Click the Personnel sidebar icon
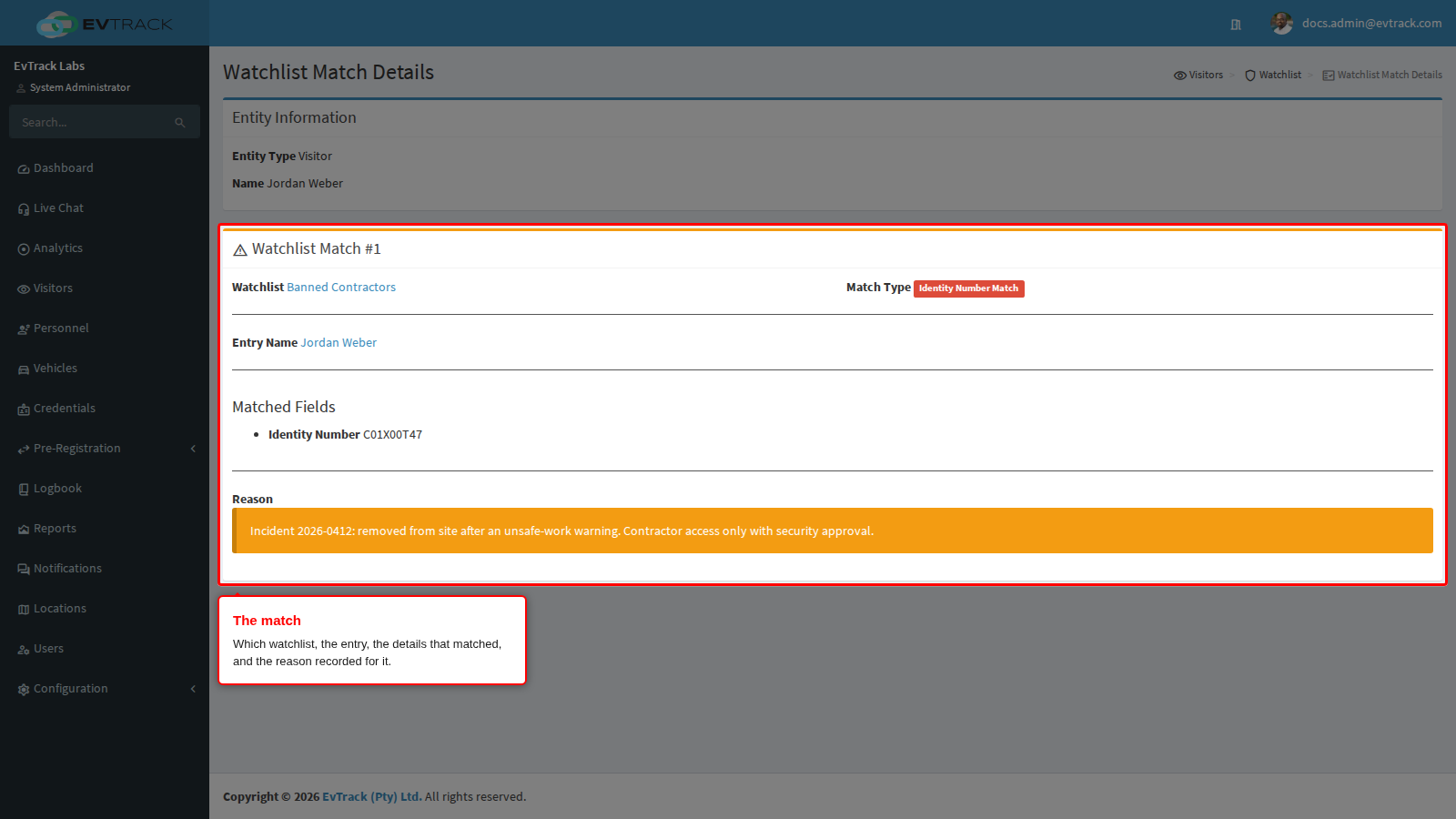Image resolution: width=1456 pixels, height=819 pixels. (24, 329)
